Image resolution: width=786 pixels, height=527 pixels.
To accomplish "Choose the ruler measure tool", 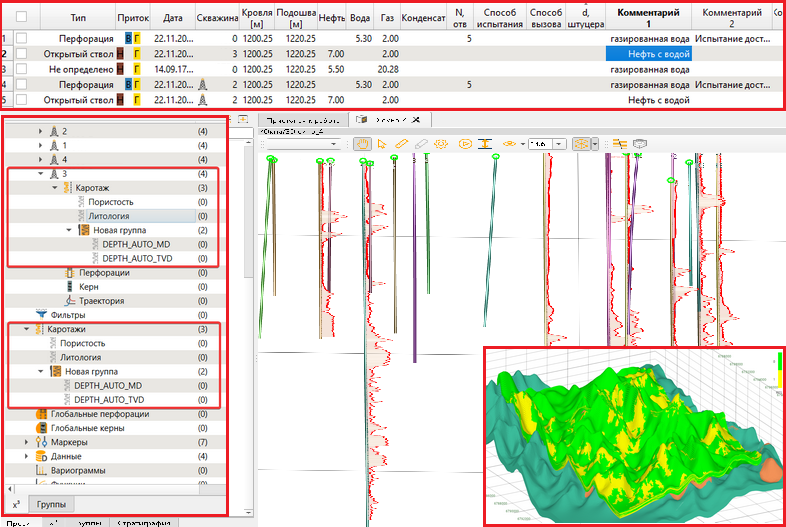I will [x=401, y=144].
